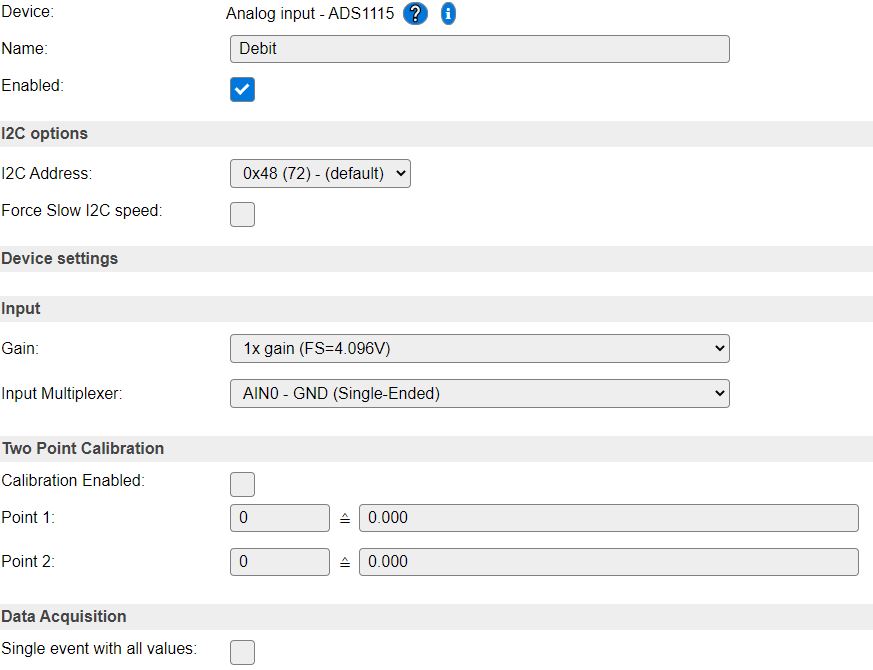873x670 pixels.
Task: Select the Point 2 calibrated value field
Action: pyautogui.click(x=609, y=562)
